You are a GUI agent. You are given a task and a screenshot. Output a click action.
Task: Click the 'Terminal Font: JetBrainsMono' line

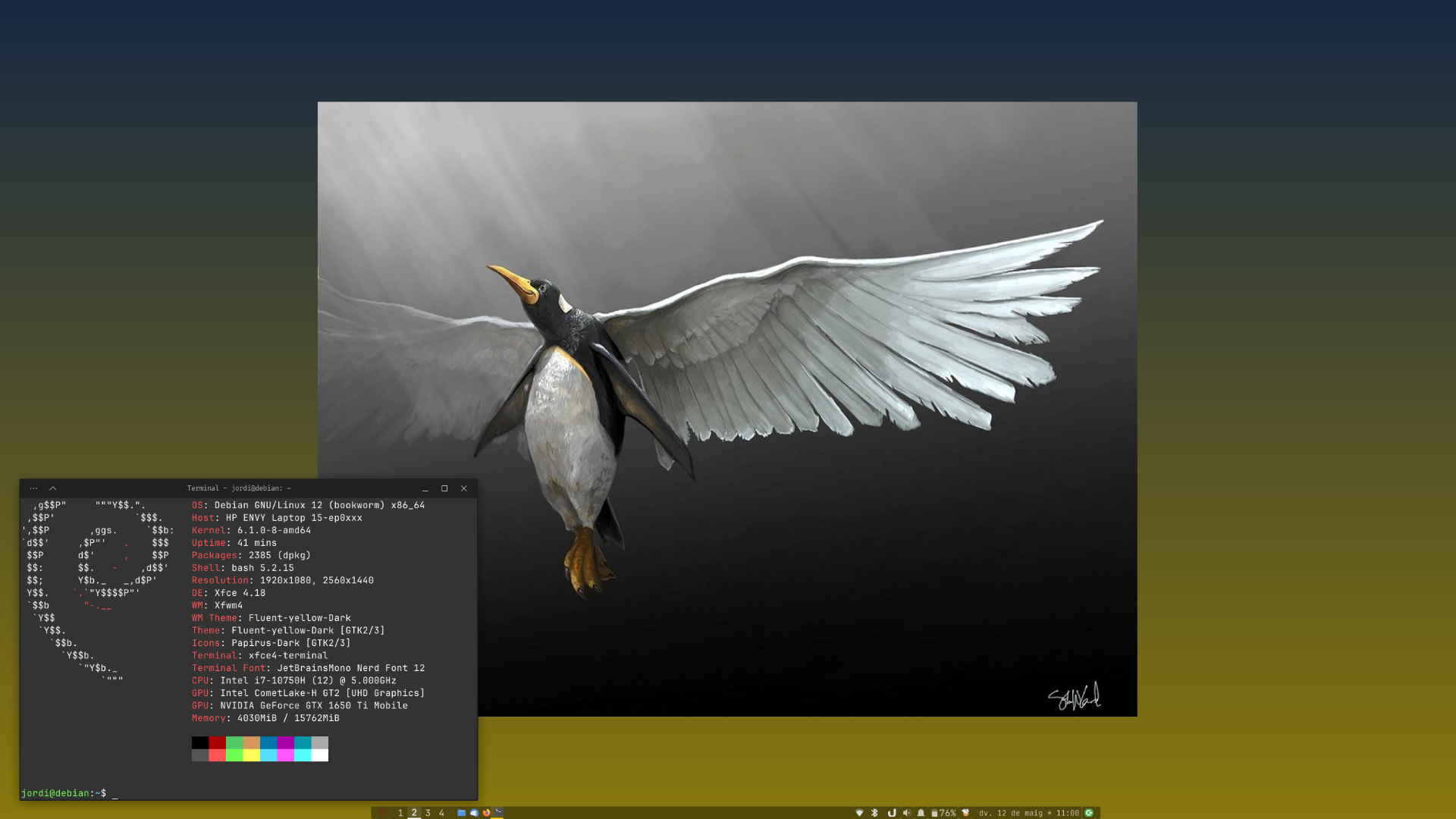tap(308, 668)
